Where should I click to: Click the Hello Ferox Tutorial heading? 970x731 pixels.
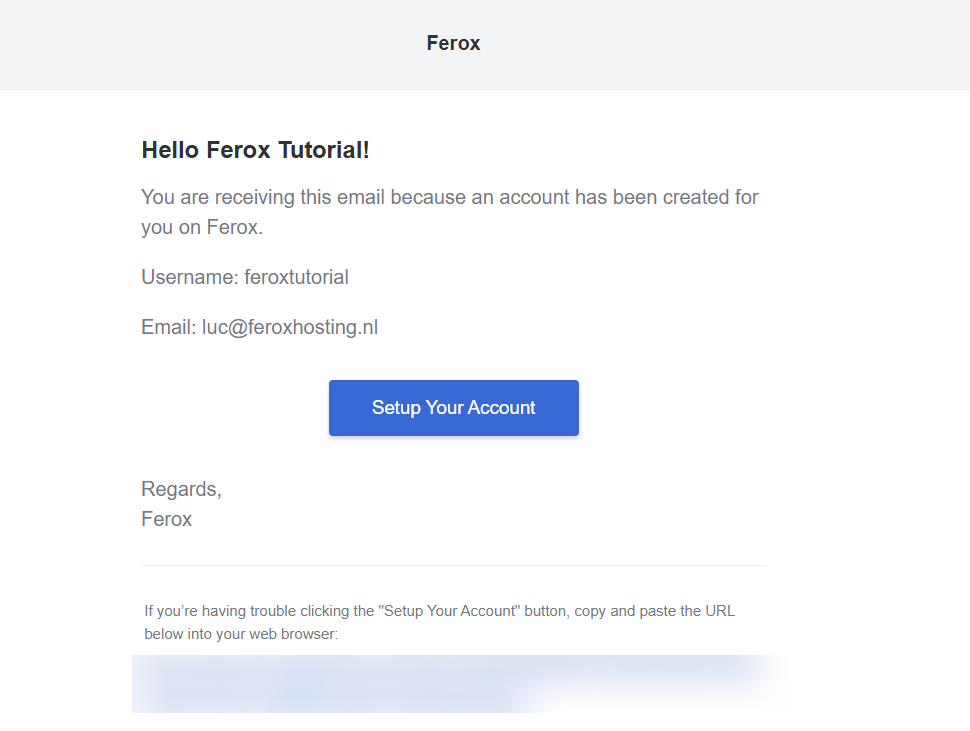(x=255, y=150)
